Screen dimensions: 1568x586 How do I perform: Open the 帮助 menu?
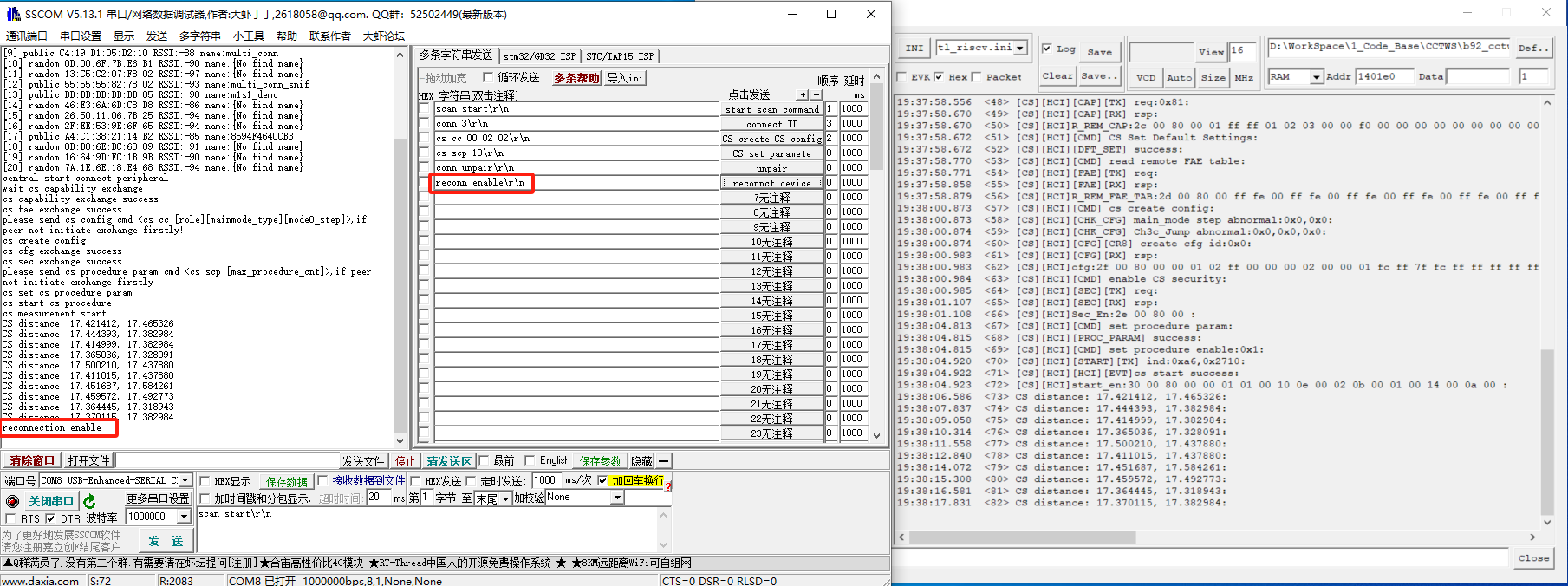point(287,36)
